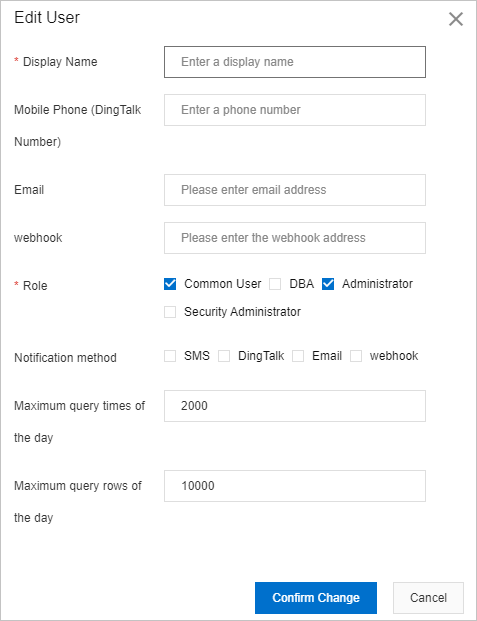Uncheck the Administrator role checkbox
Screen dimensions: 477x621
tap(328, 284)
